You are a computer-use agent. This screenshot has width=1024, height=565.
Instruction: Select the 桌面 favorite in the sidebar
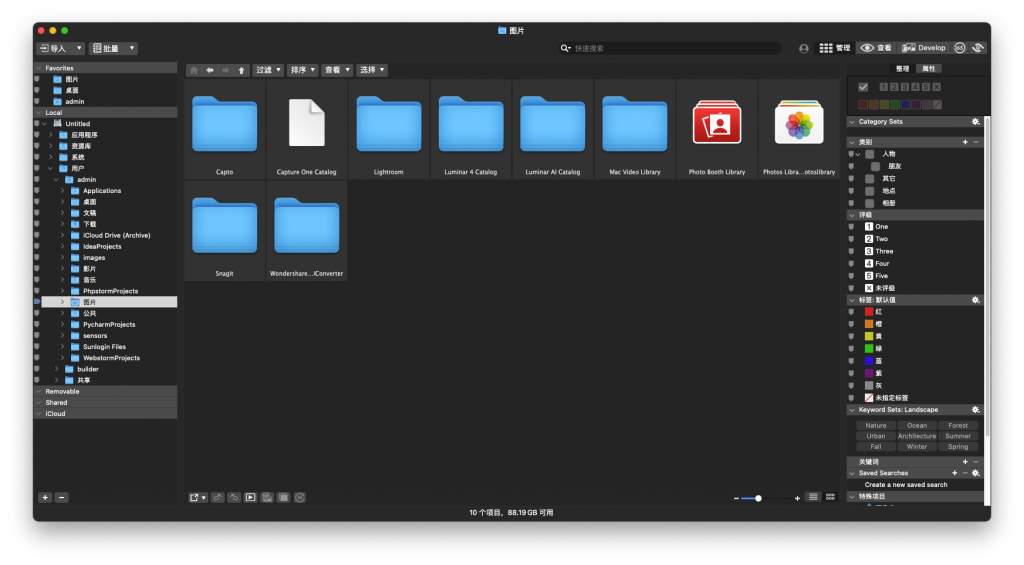coord(72,91)
